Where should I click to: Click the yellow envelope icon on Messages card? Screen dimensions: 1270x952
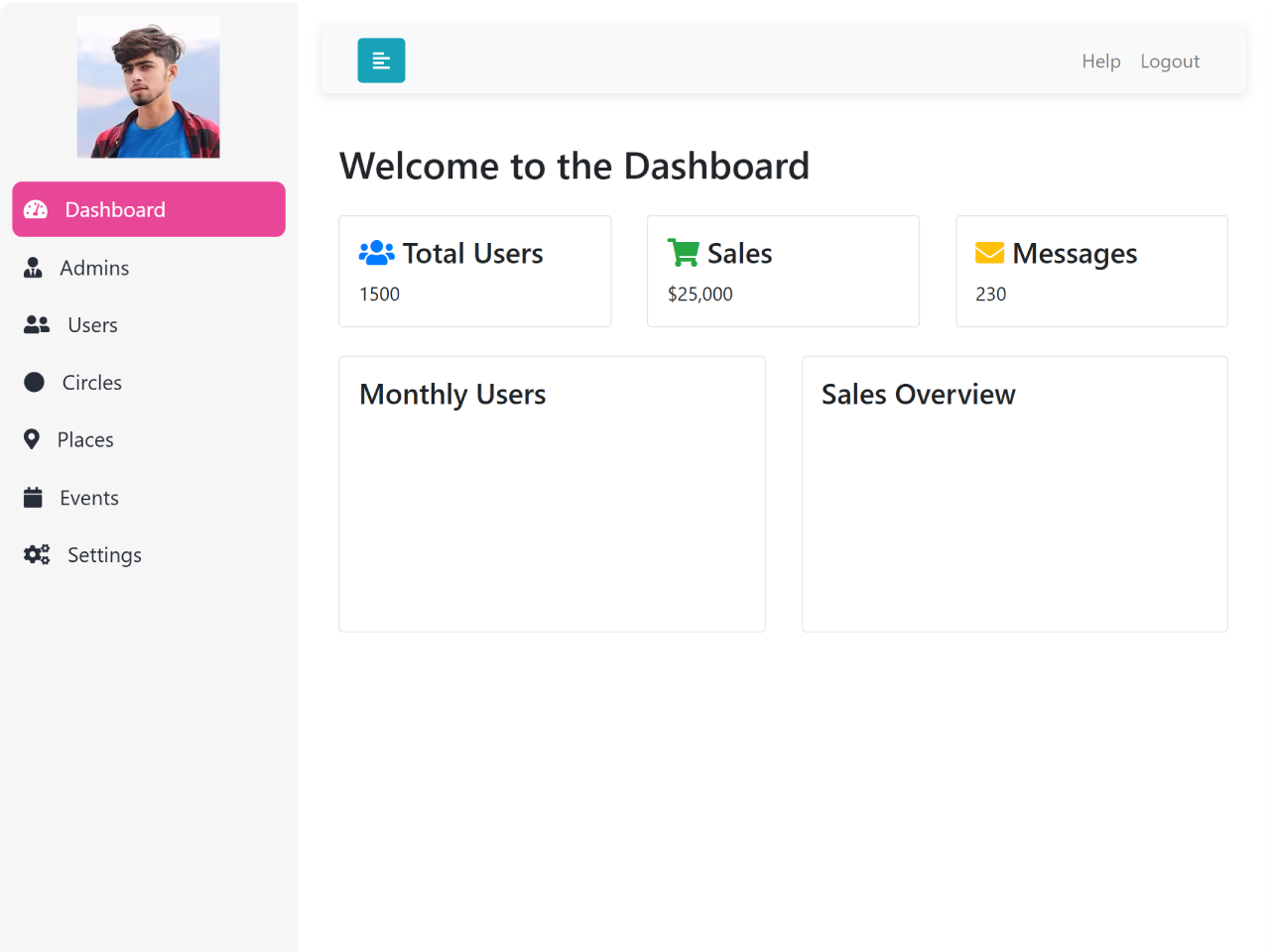tap(989, 253)
